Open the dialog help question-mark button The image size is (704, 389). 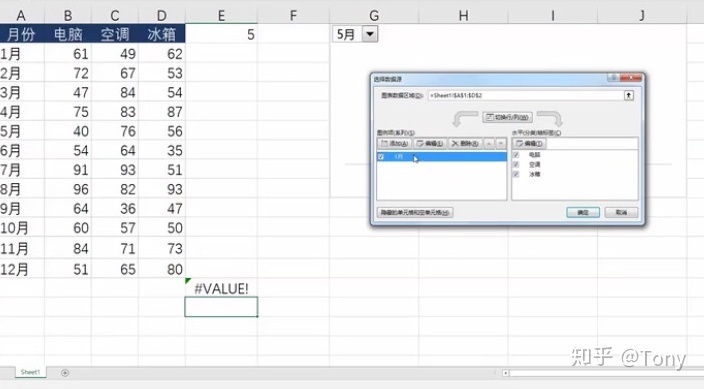[x=613, y=78]
